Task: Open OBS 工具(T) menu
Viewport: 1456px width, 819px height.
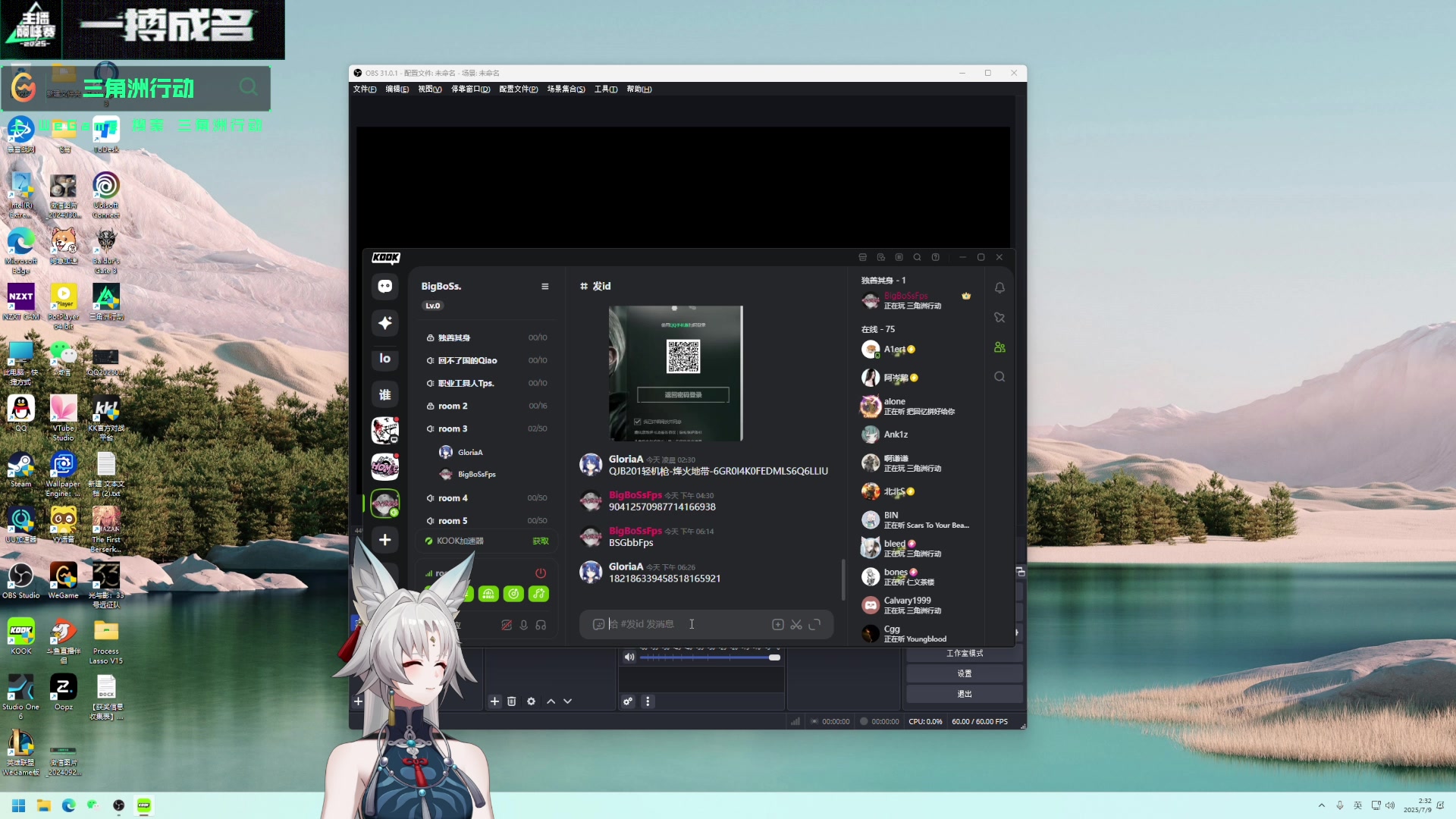Action: pyautogui.click(x=606, y=89)
